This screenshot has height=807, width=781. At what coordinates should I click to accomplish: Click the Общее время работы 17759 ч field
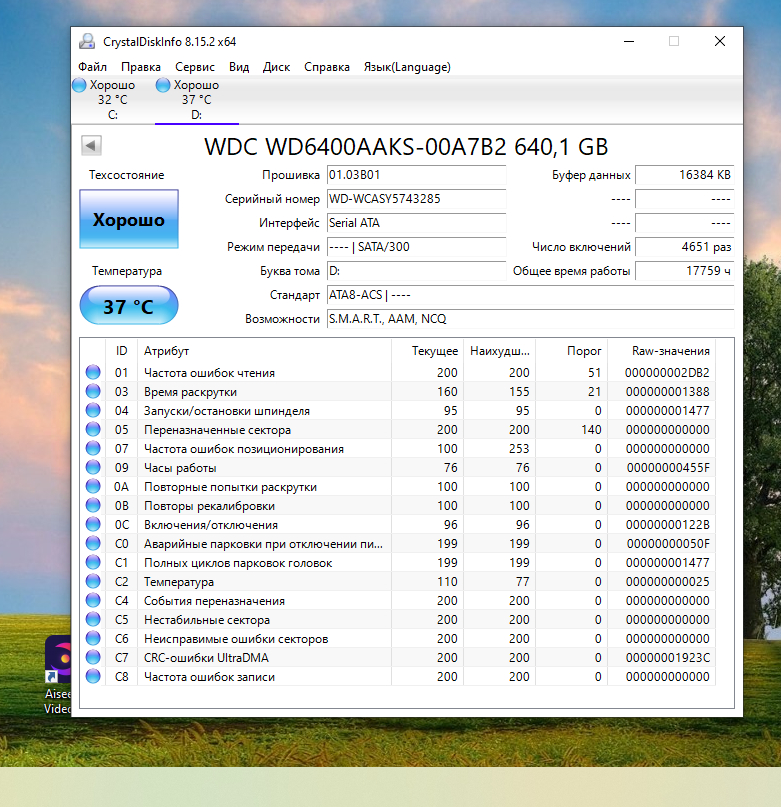tap(685, 271)
